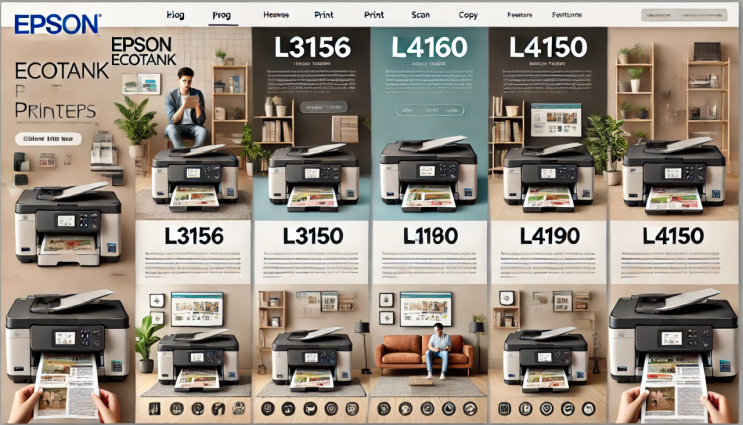743x425 pixels.
Task: Open the L1180 model heading
Action: coord(430,235)
